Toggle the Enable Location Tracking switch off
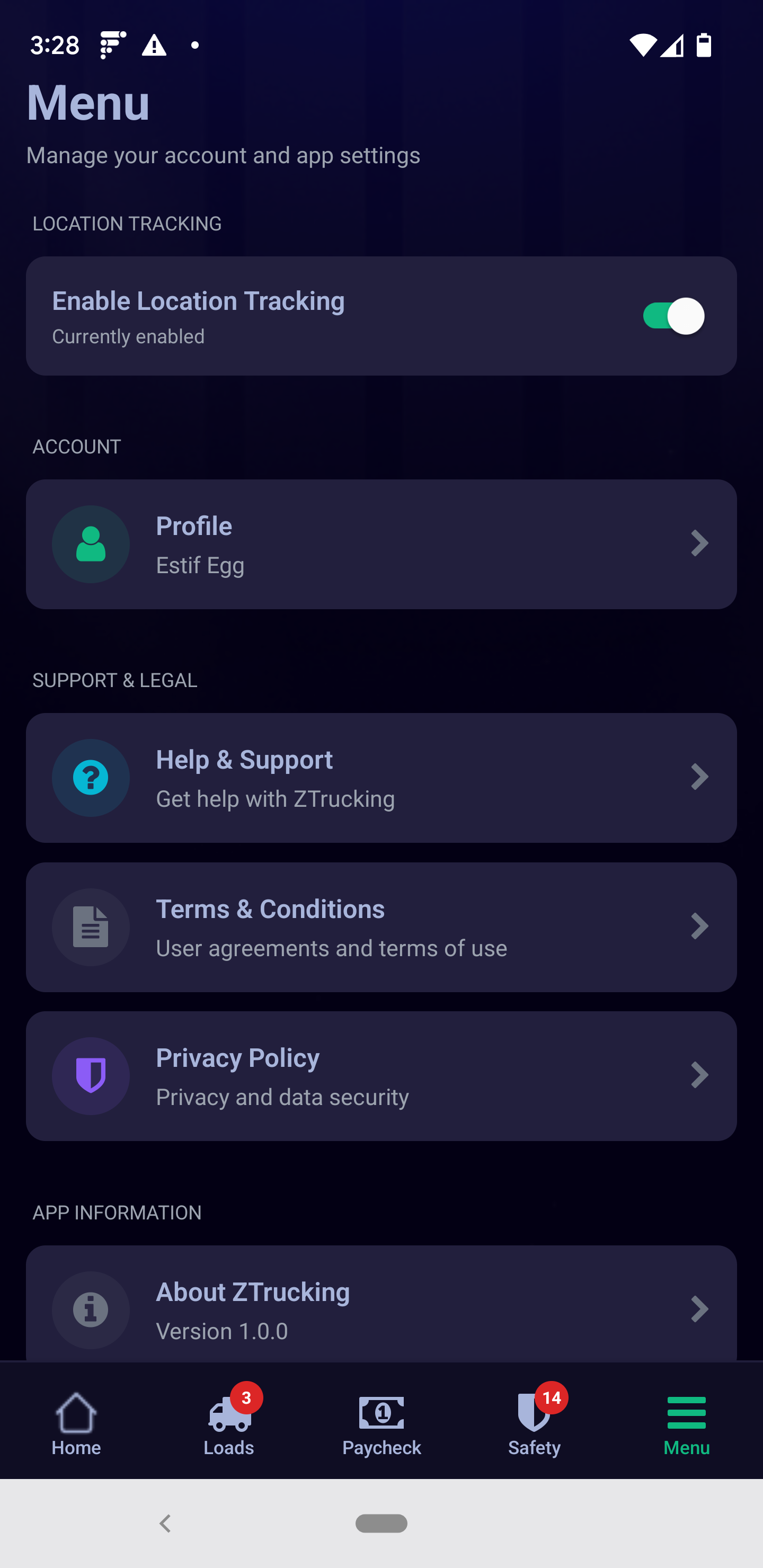Screen dimensions: 763x1568 673,316
